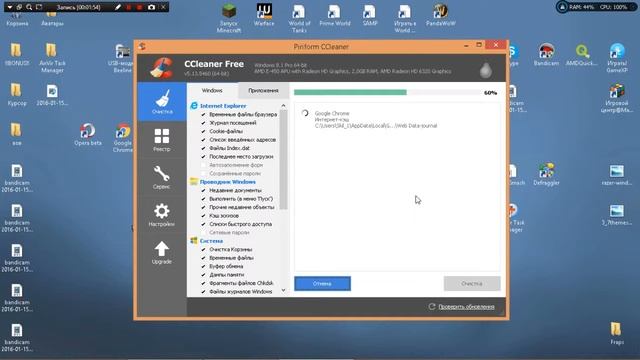Viewport: 640px width, 360px height.
Task: Click the cleaner list scroll-down arrow
Action: [283, 291]
